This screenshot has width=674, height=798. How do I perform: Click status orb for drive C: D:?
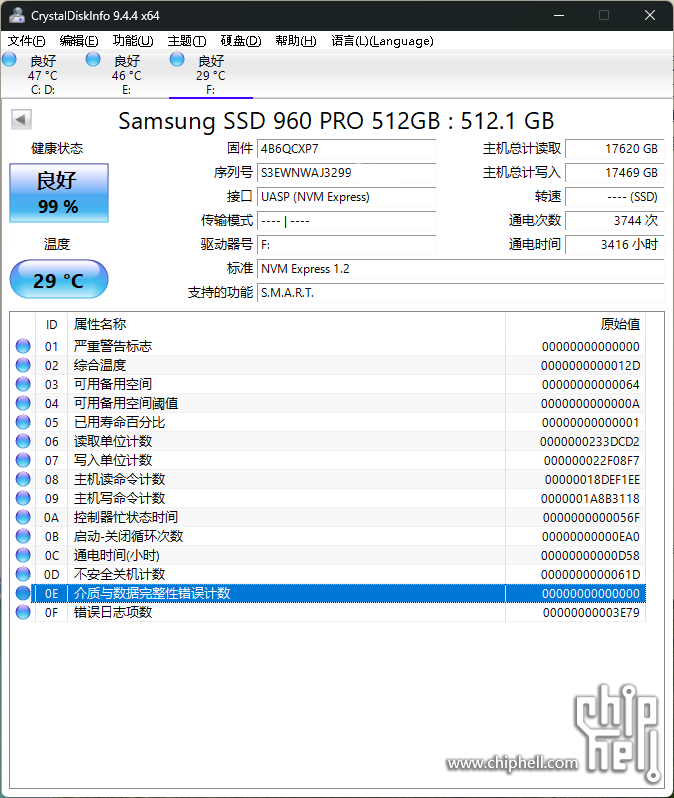[x=9, y=60]
